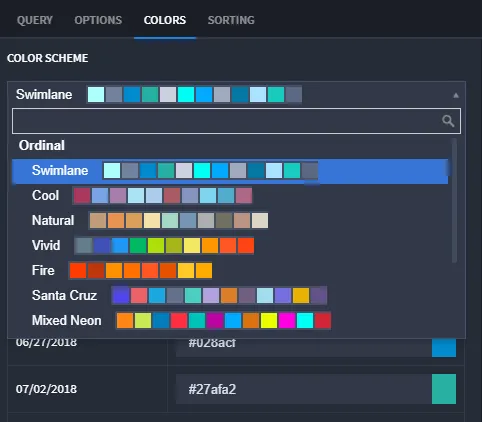The height and width of the screenshot is (422, 482).
Task: Select the highlighted Swimlane option
Action: click(x=230, y=171)
